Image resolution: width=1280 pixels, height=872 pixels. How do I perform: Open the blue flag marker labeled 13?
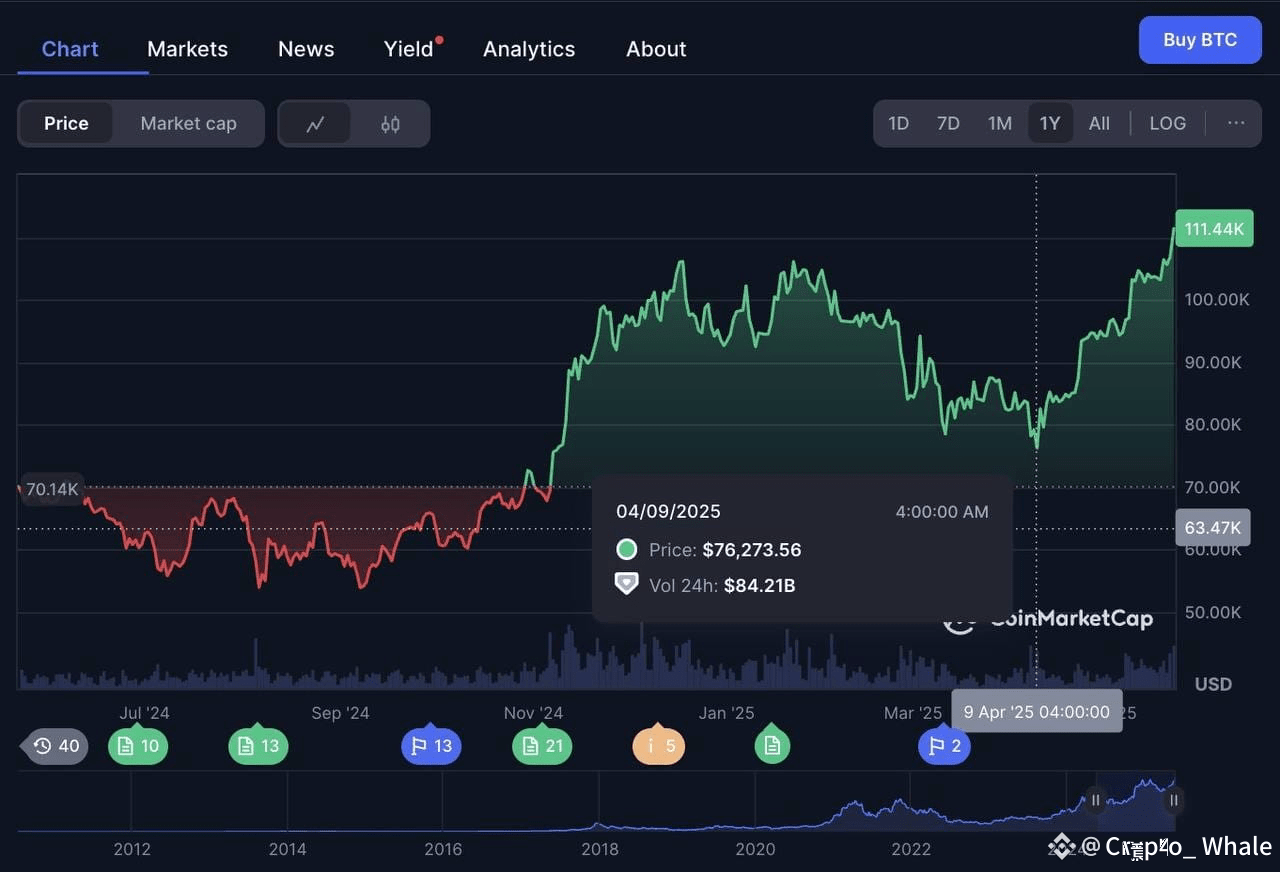[x=431, y=746]
